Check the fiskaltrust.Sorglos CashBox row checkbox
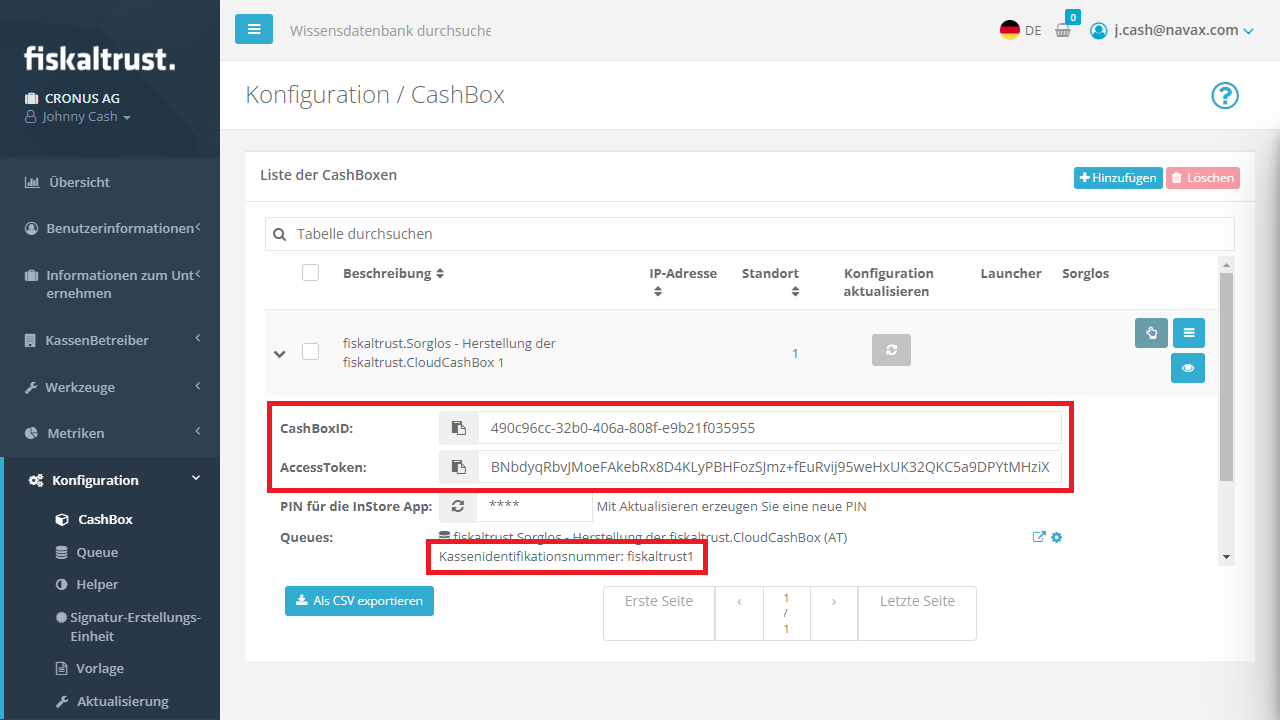The image size is (1280, 720). pyautogui.click(x=310, y=351)
